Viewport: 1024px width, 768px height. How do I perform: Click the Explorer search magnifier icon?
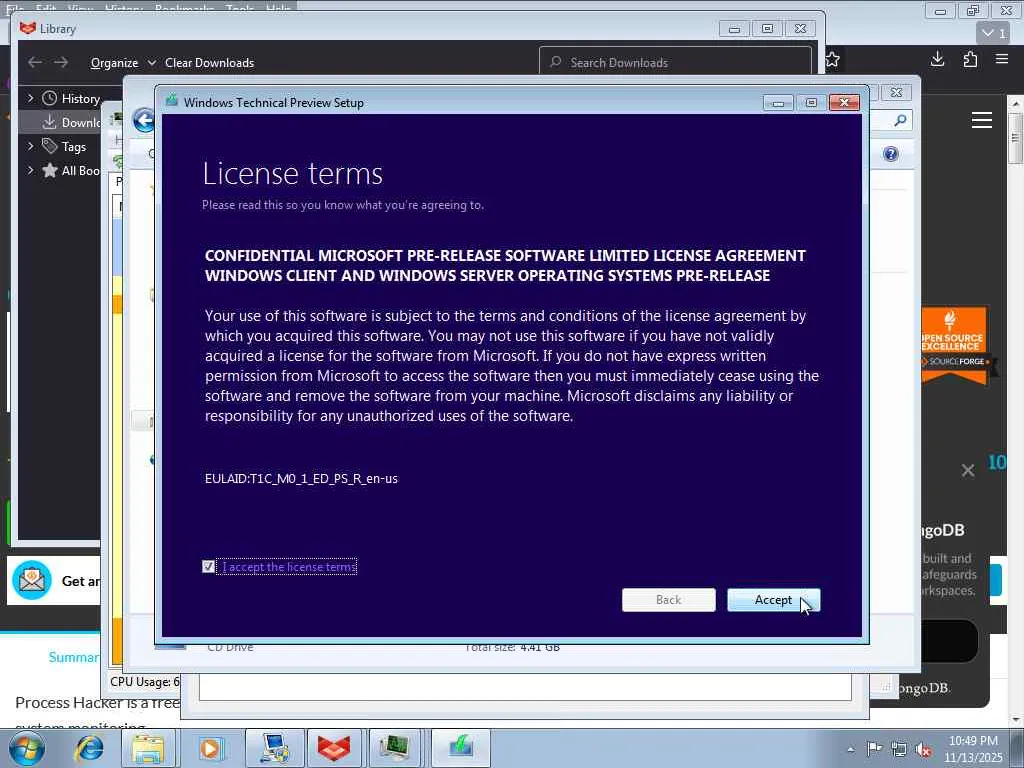(x=900, y=120)
